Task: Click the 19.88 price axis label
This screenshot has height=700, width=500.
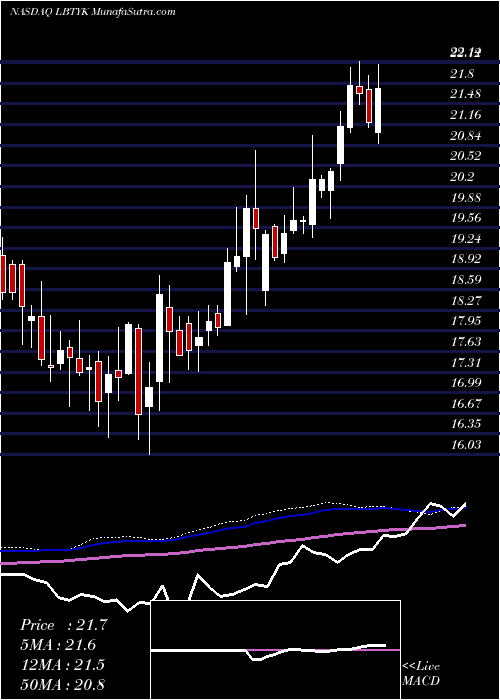Action: [x=466, y=197]
